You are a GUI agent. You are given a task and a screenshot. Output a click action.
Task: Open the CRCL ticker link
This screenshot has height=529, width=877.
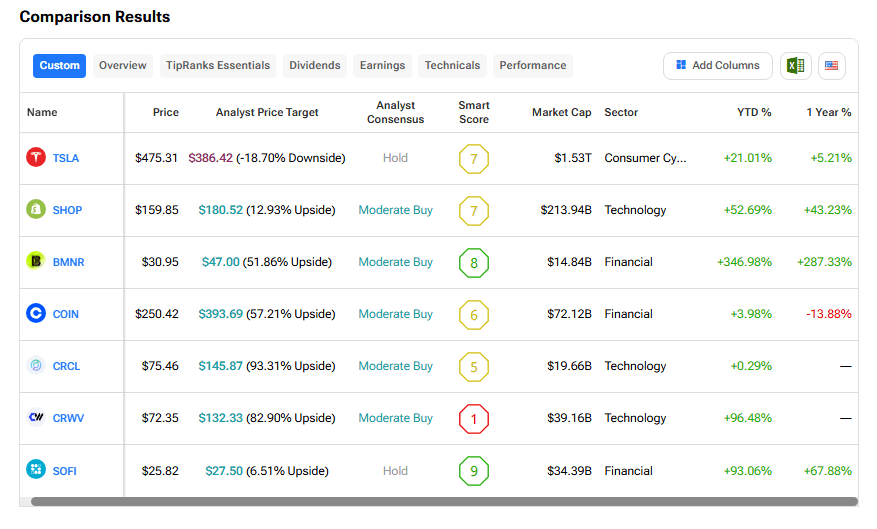66,366
